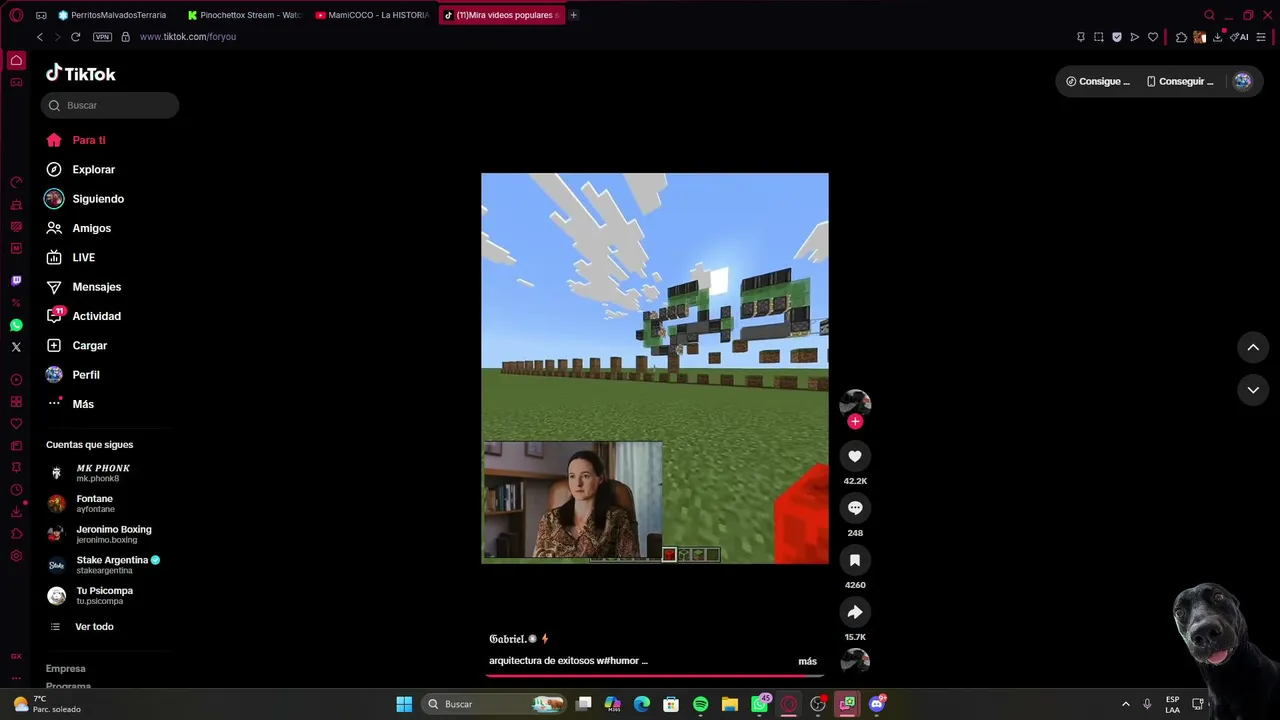Open the 'Más' menu in TikTok sidebar

[83, 404]
